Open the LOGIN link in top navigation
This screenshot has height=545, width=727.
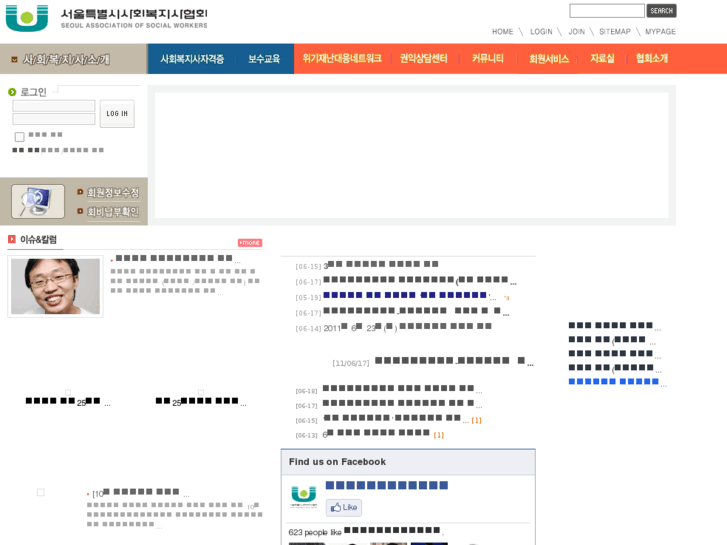click(x=541, y=32)
